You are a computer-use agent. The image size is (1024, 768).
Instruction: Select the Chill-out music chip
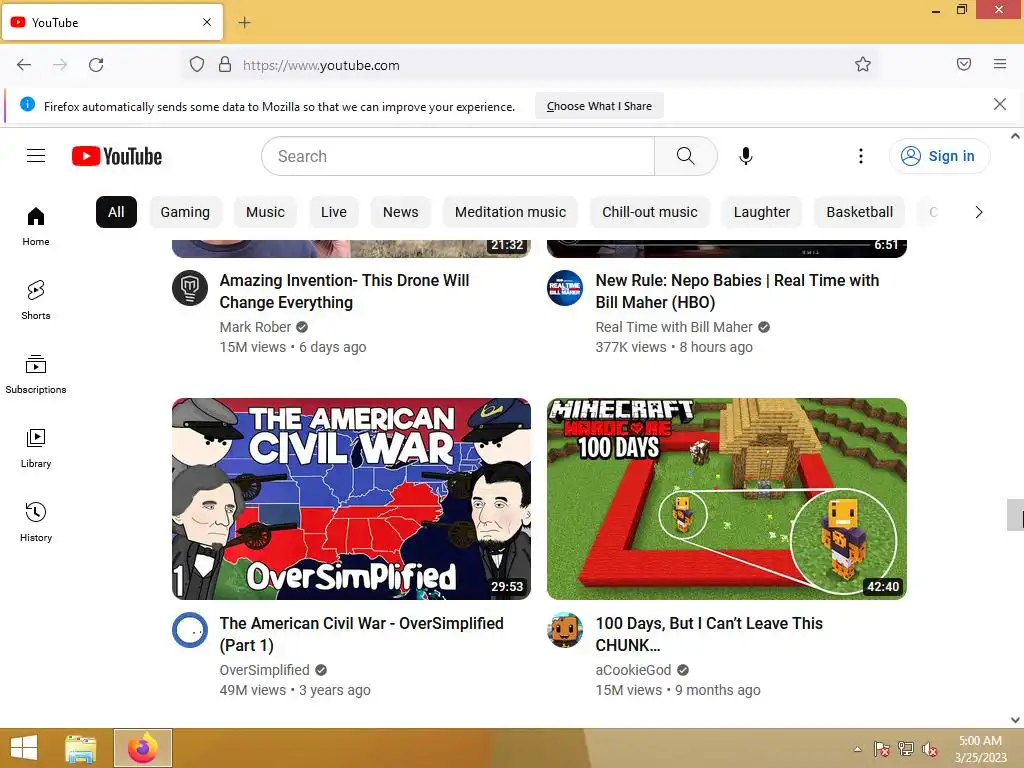coord(650,212)
